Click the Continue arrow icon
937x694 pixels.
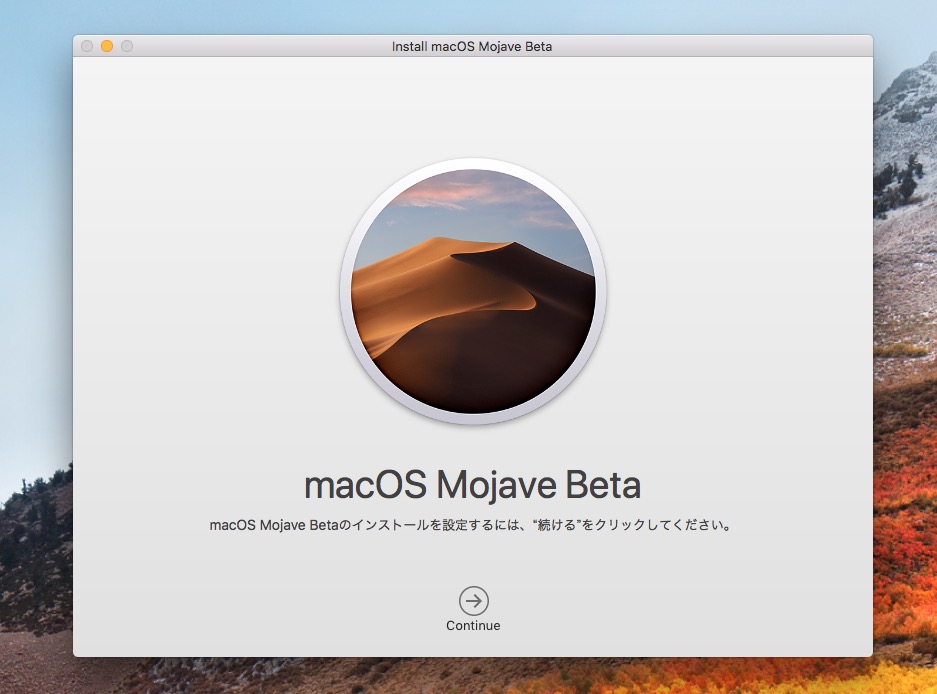(473, 601)
